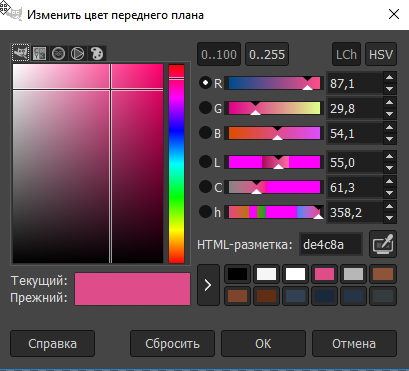The width and height of the screenshot is (409, 371).
Task: Select the HSV color model
Action: point(381,54)
